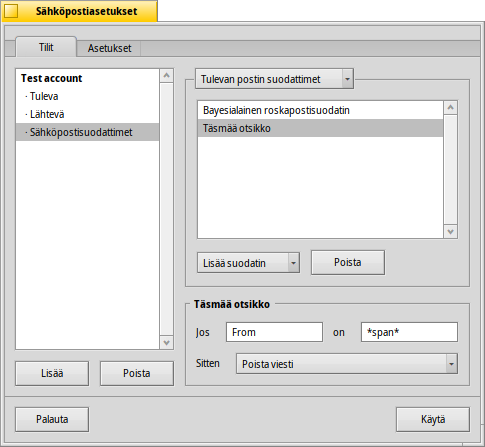Open the Lisää suodatin dropdown
This screenshot has height=447, width=485.
tap(248, 263)
